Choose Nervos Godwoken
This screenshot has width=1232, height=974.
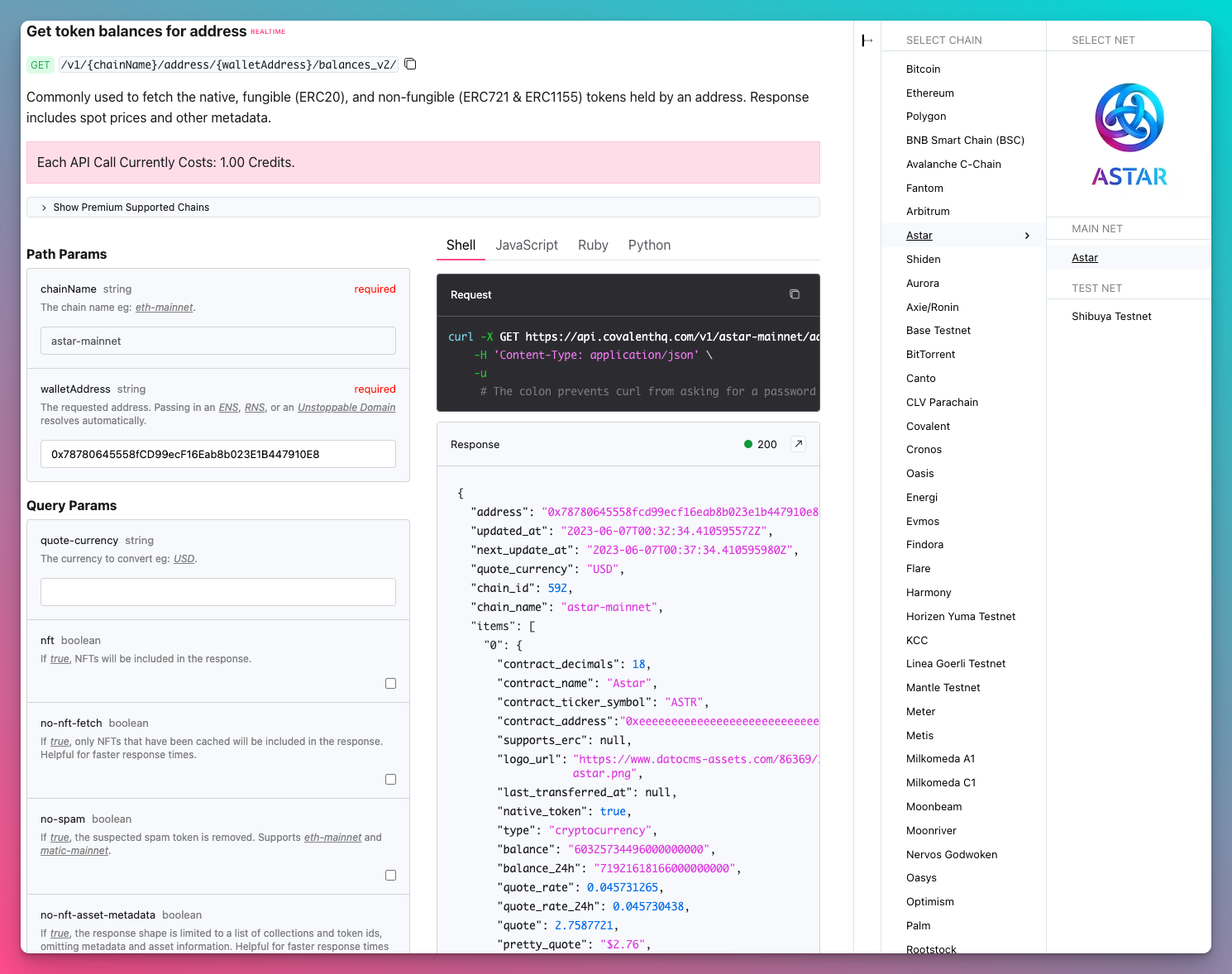tap(952, 855)
